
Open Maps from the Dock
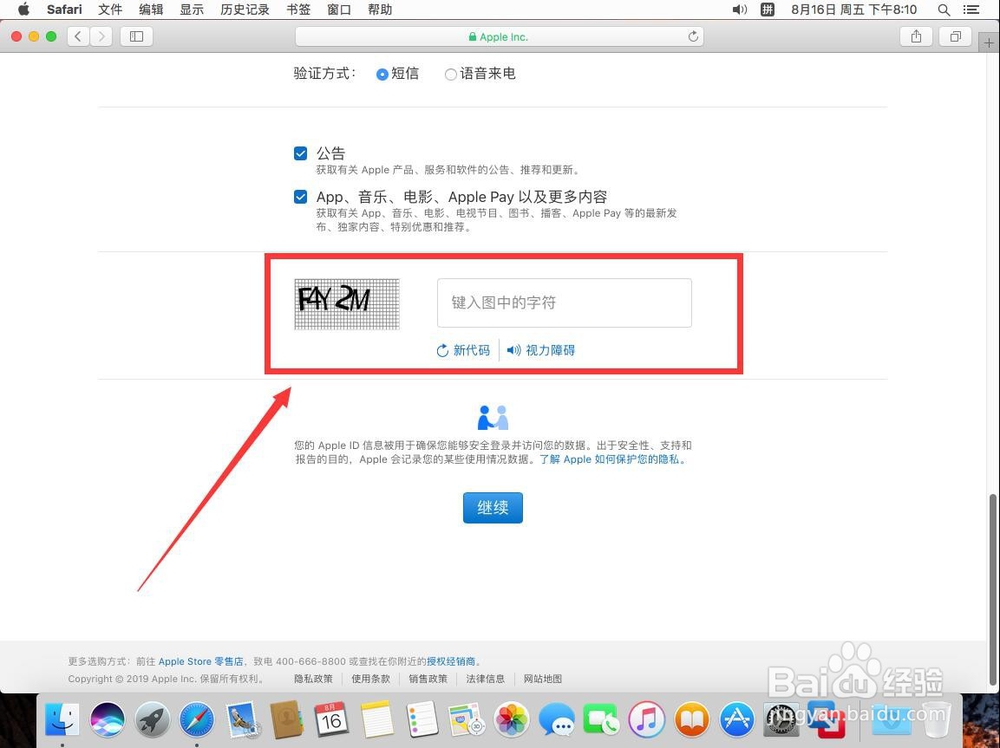(x=466, y=720)
